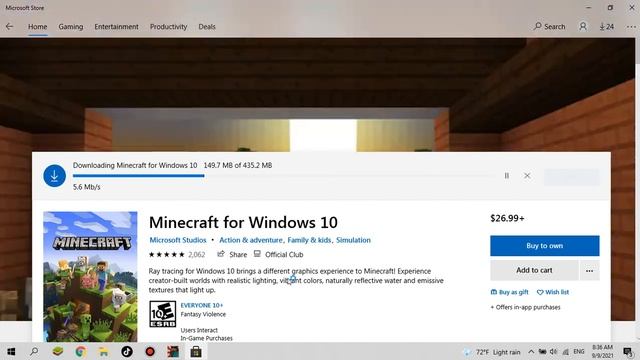Open Family & kids category link
The image size is (640, 360).
(309, 240)
